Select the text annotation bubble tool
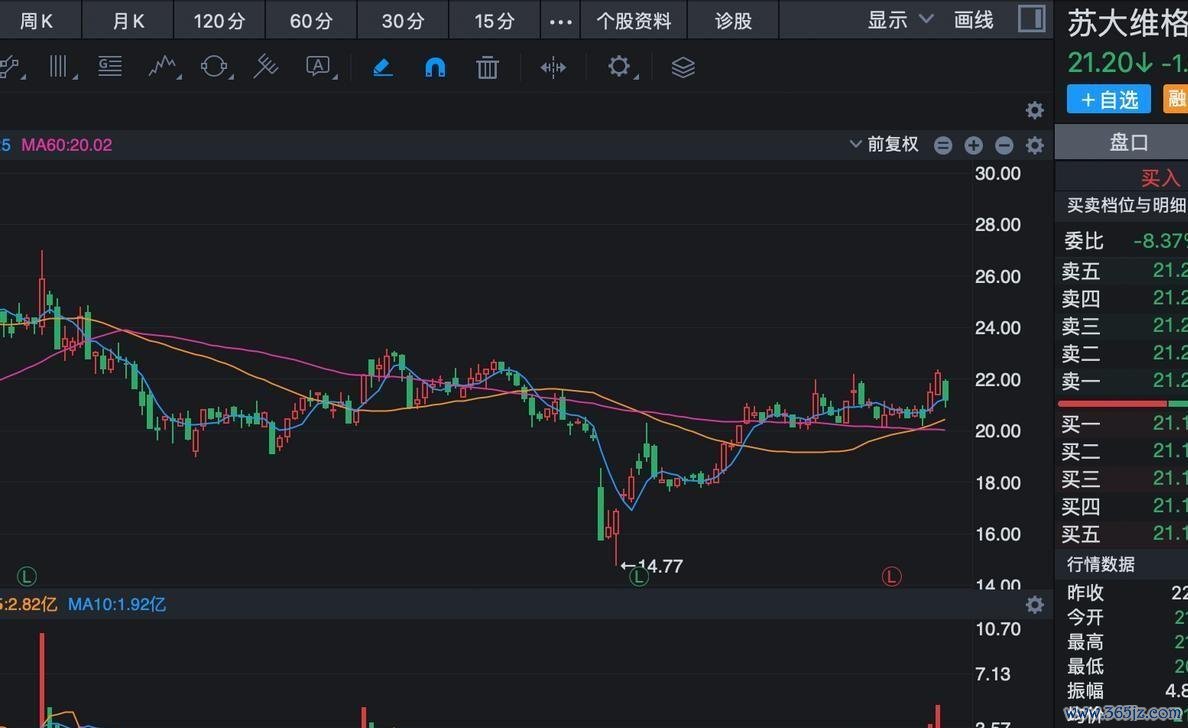The image size is (1188, 728). (x=319, y=67)
